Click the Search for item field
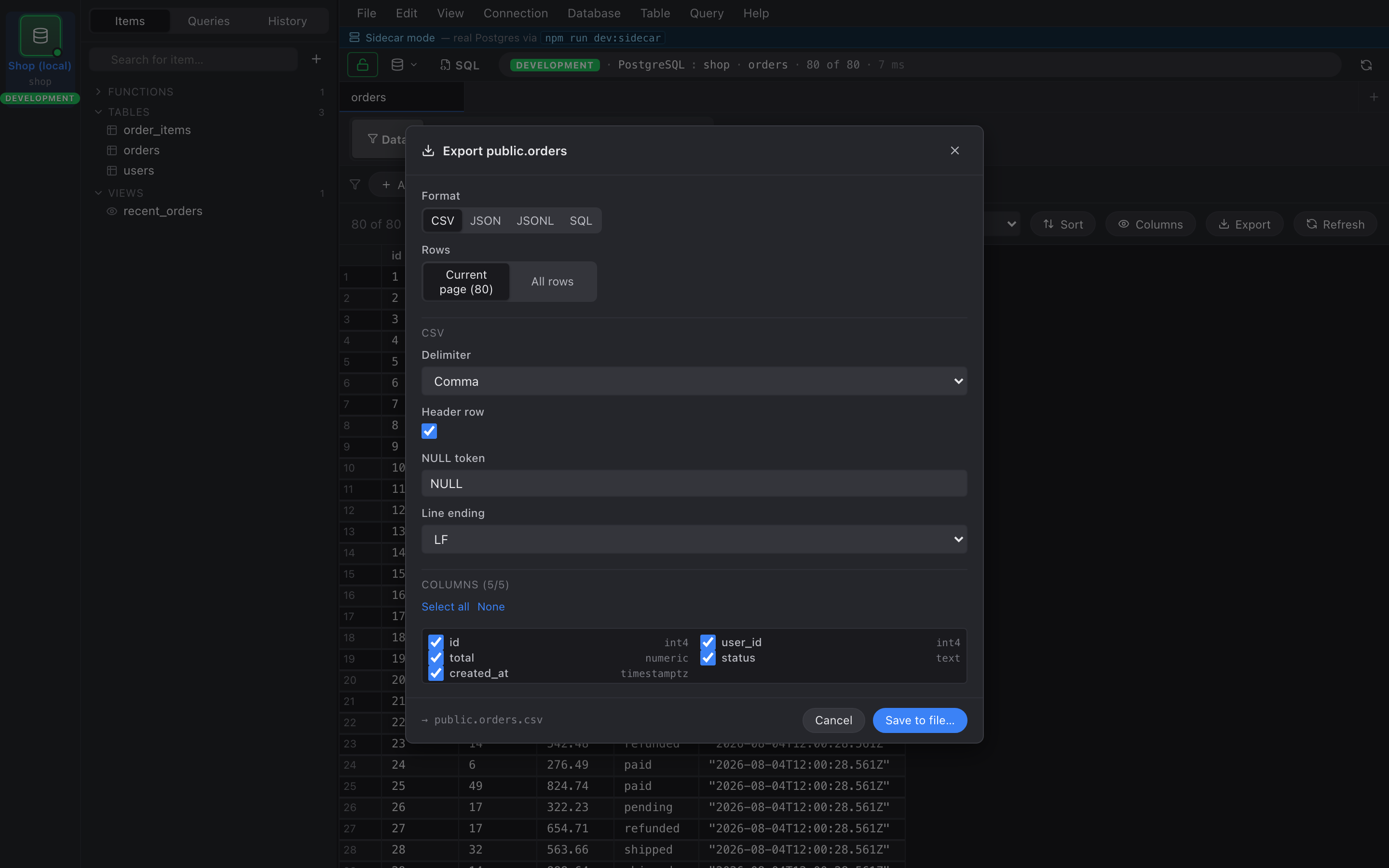1389x868 pixels. coord(193,60)
